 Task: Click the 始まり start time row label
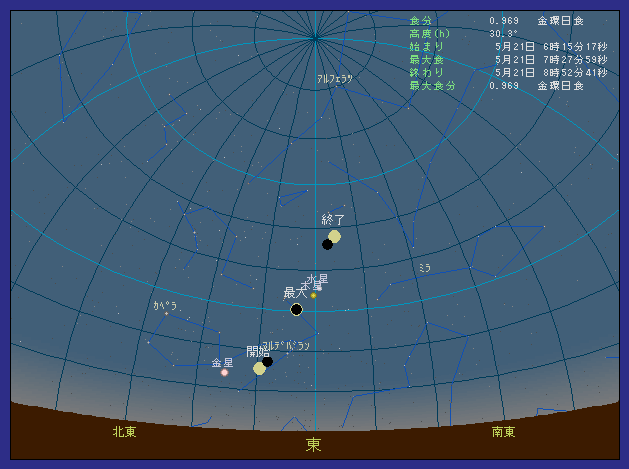click(426, 47)
